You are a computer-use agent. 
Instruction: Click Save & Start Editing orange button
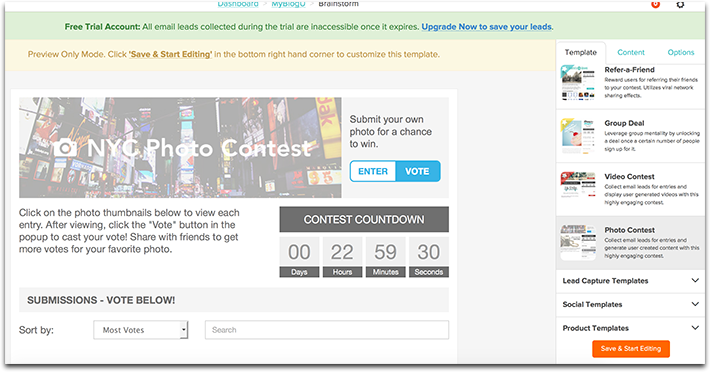[631, 349]
